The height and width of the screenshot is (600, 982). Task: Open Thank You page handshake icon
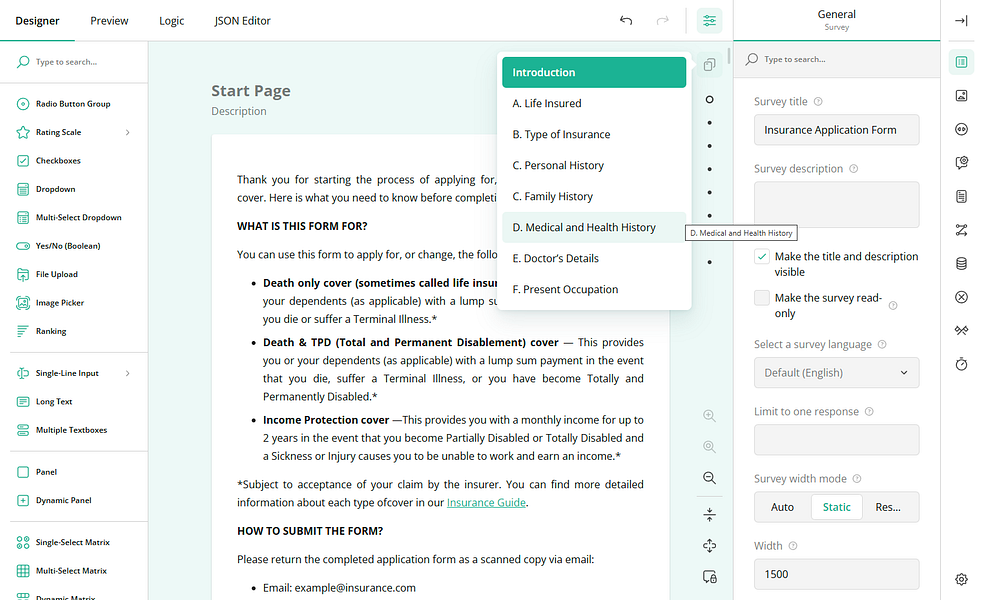(961, 330)
